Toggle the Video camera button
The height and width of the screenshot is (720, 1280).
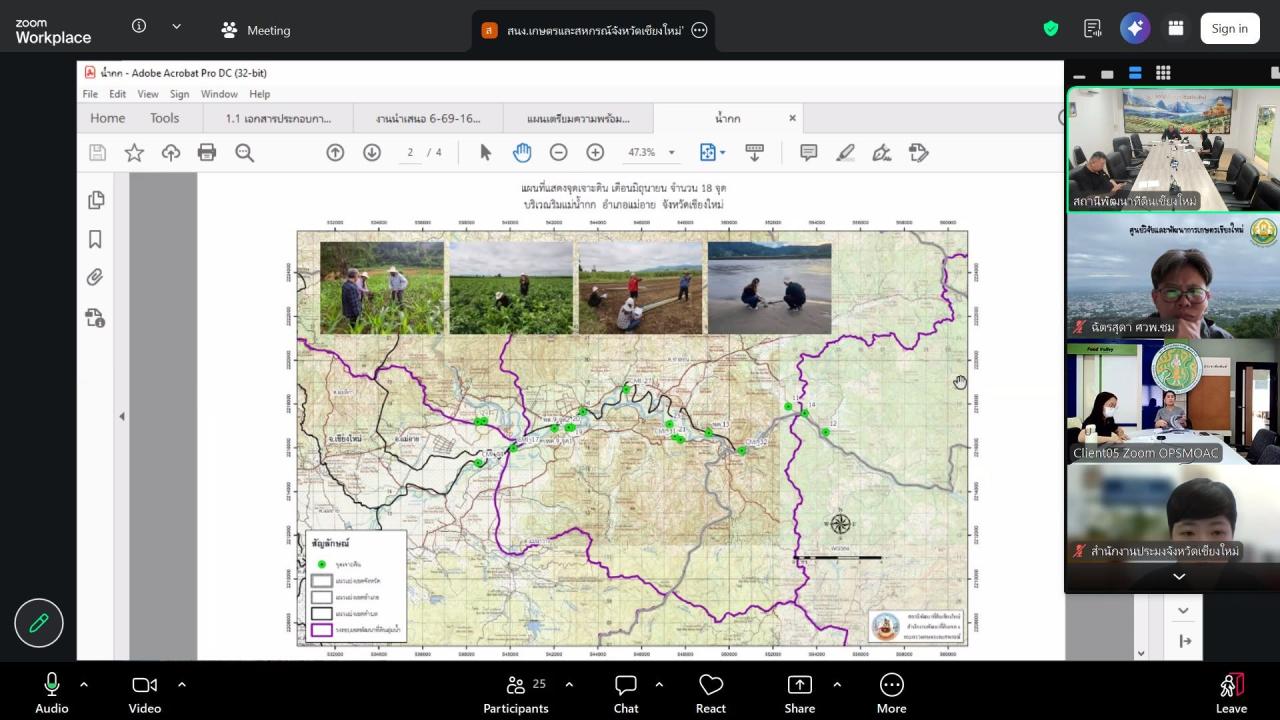click(x=145, y=693)
